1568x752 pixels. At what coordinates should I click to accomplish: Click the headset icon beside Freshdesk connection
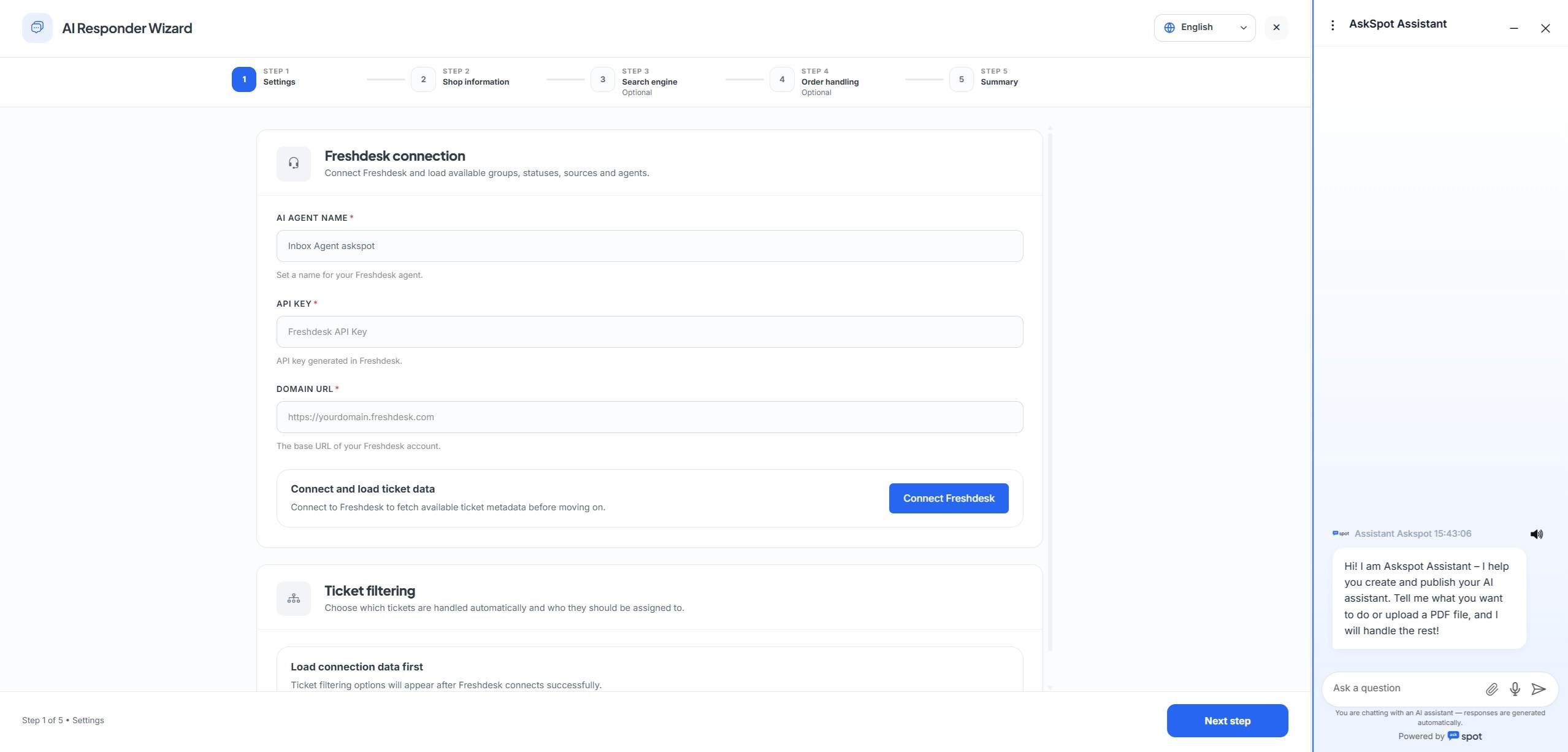pyautogui.click(x=294, y=164)
